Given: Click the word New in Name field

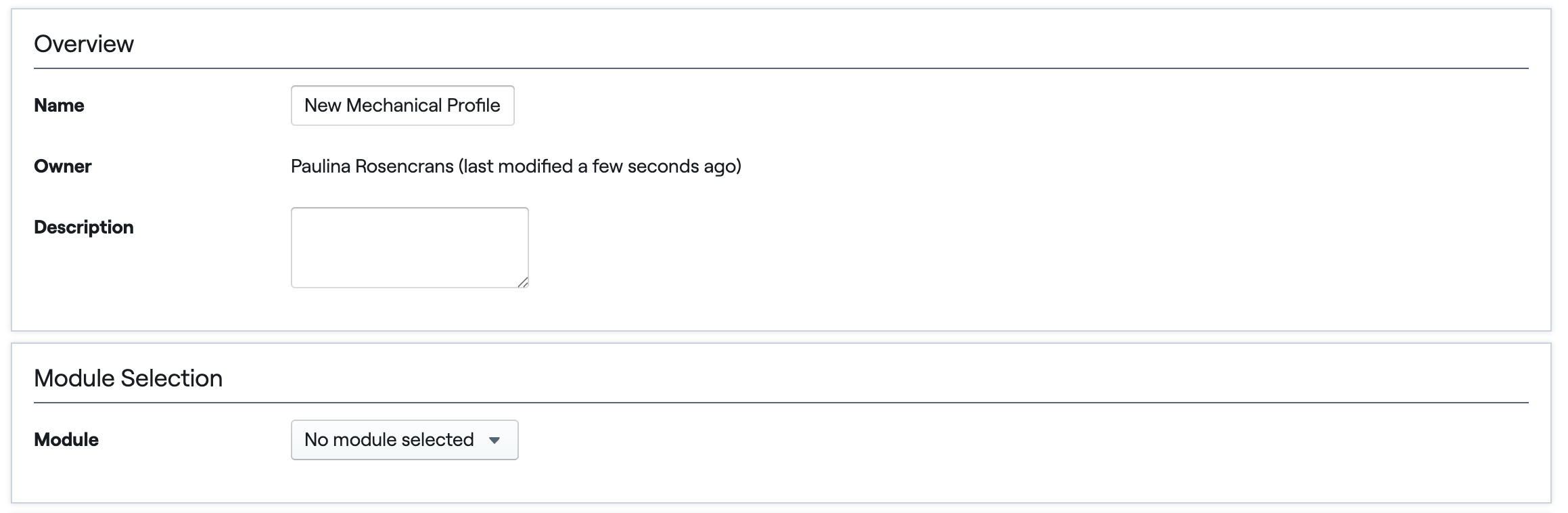Looking at the screenshot, I should 323,106.
